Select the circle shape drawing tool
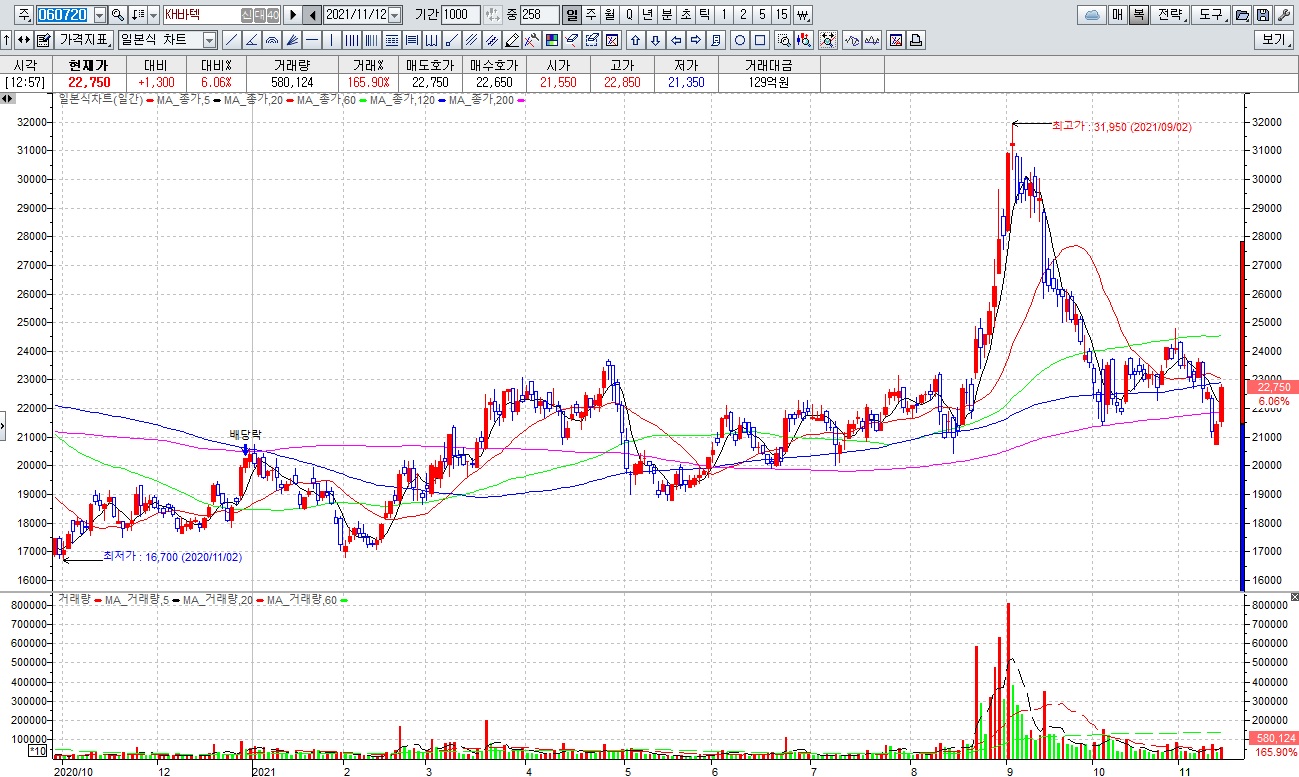Screen dimensions: 1299x777 739,40
